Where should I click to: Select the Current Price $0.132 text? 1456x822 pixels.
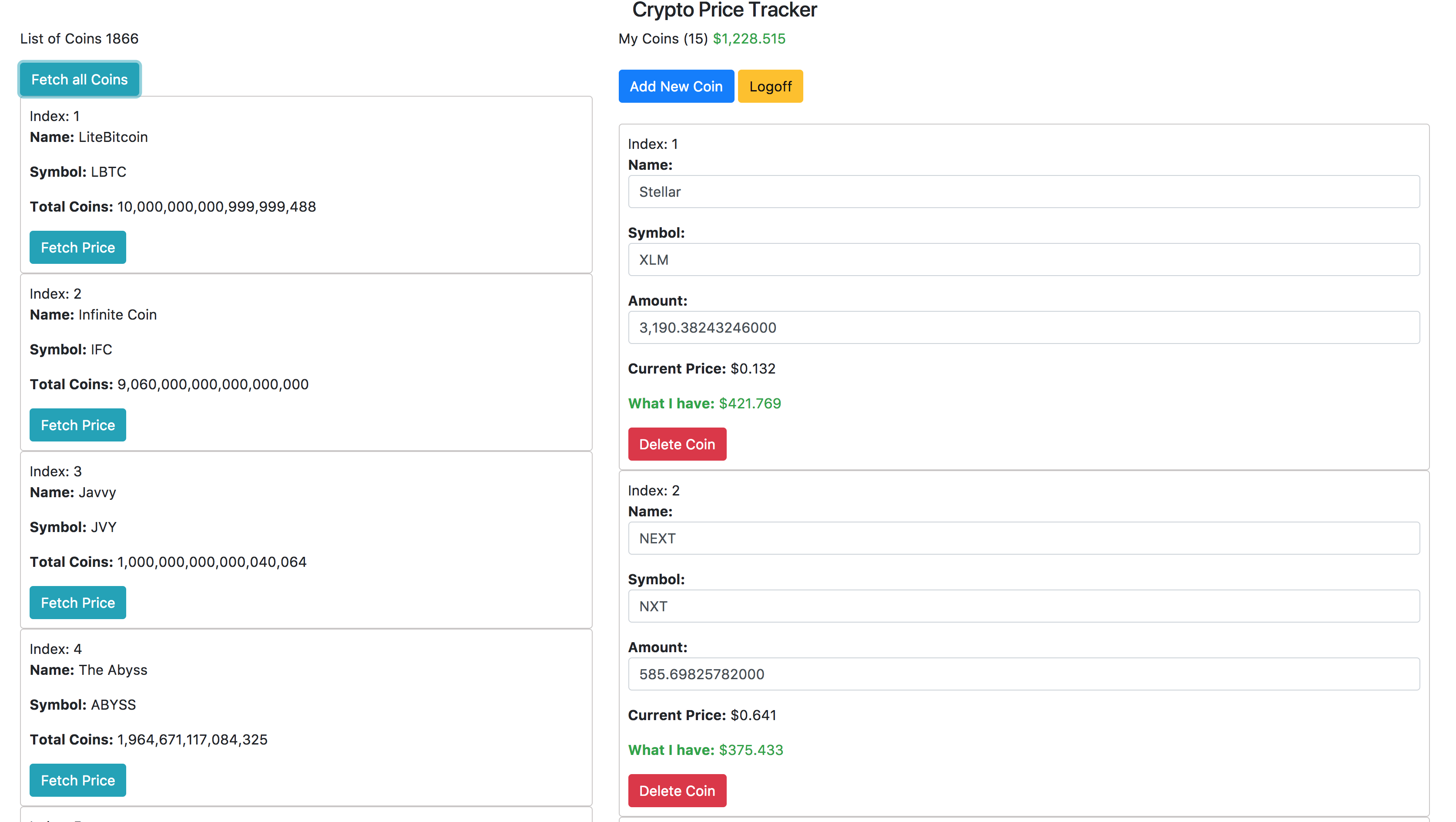701,369
